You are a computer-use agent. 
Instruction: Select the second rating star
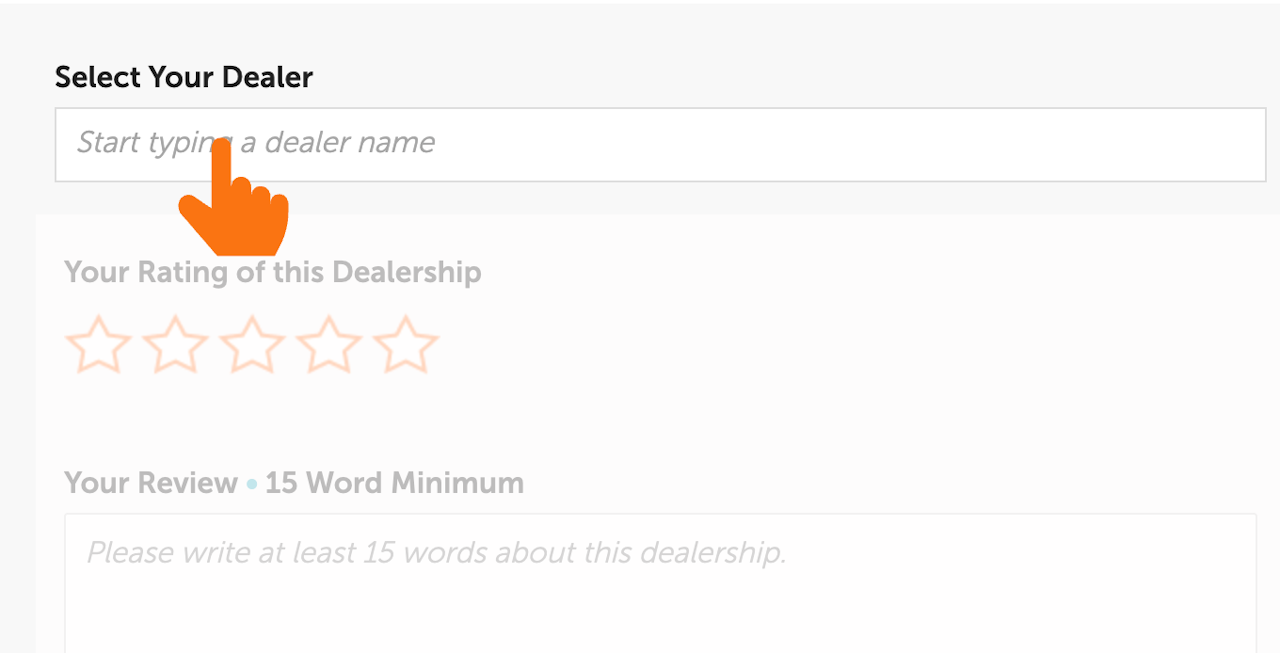(x=175, y=345)
